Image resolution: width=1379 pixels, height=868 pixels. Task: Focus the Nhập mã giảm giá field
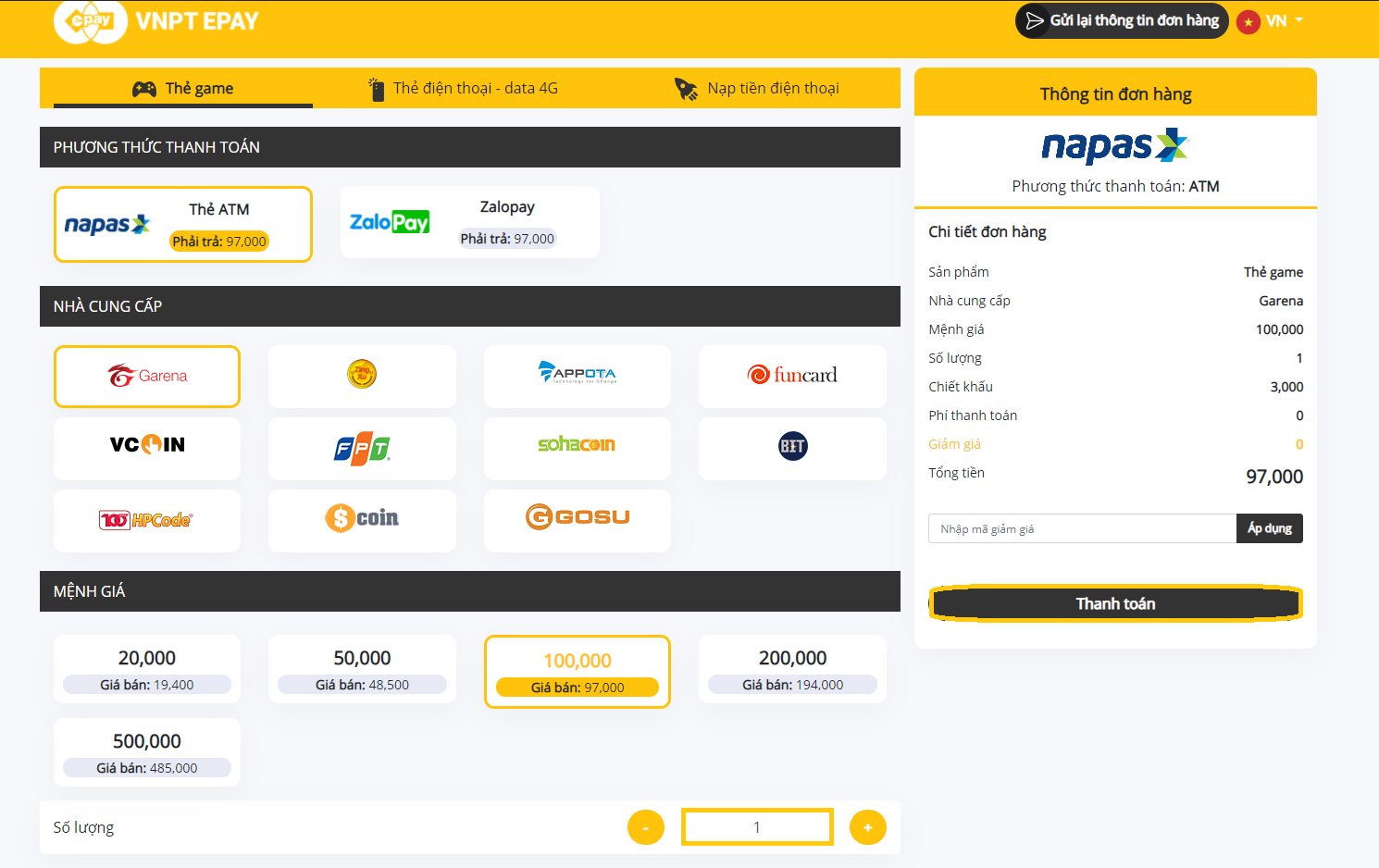coord(1081,528)
